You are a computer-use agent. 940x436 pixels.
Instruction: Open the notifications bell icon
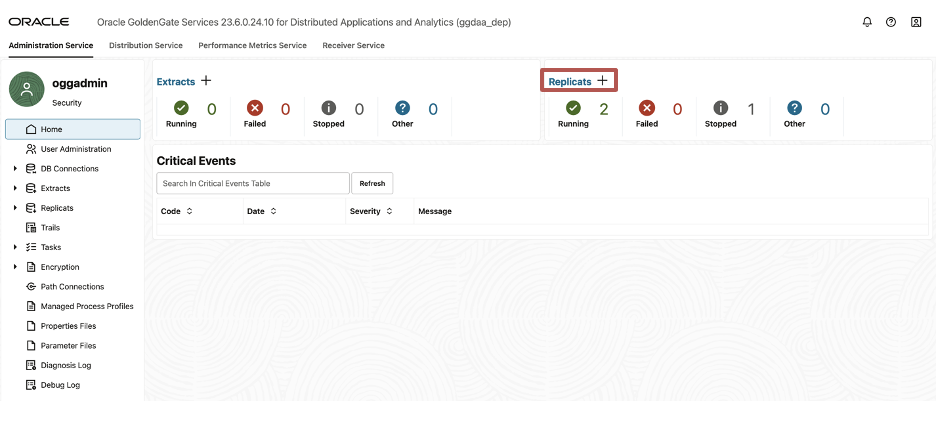tap(867, 22)
